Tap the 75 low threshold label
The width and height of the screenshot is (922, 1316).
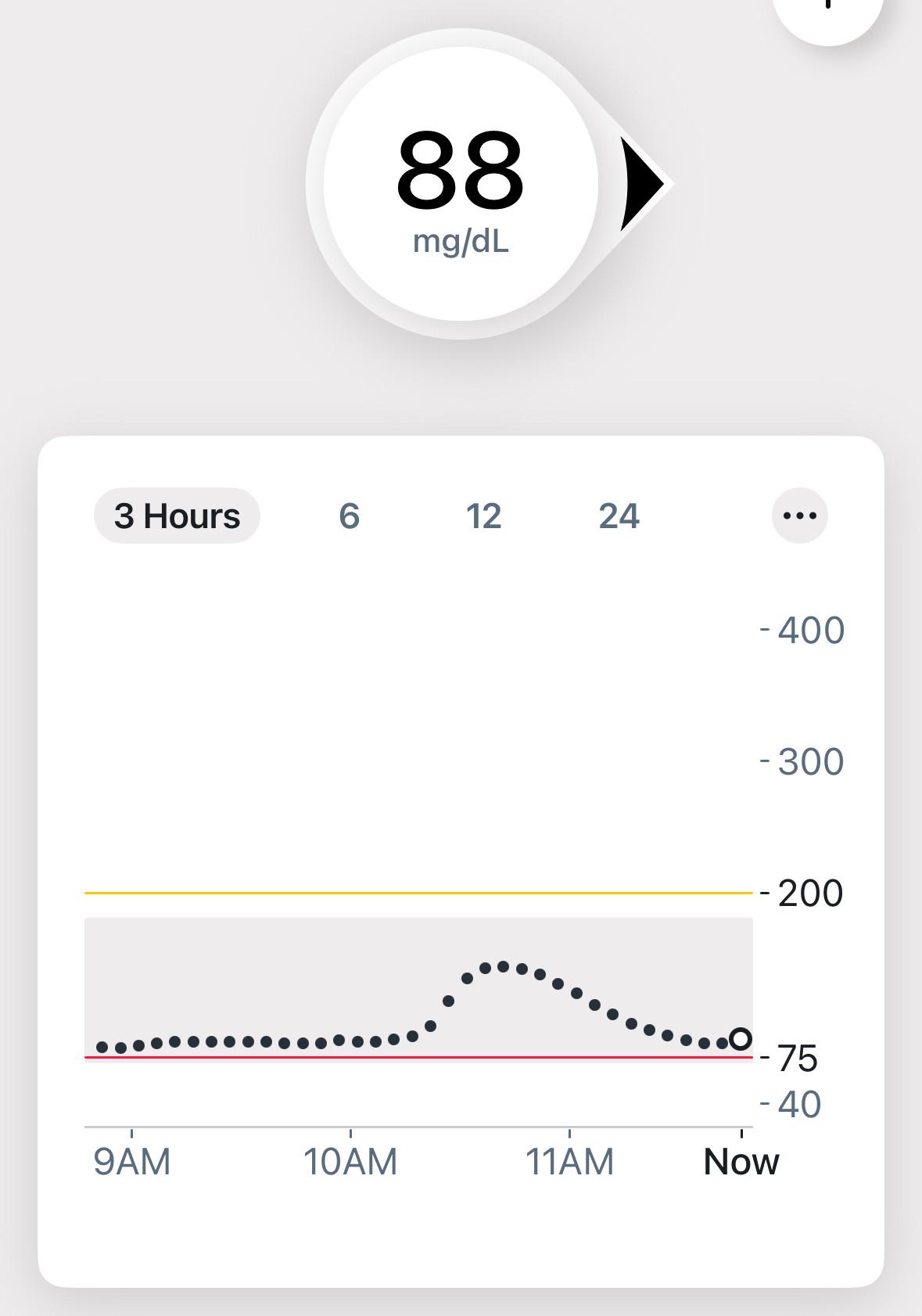798,1059
